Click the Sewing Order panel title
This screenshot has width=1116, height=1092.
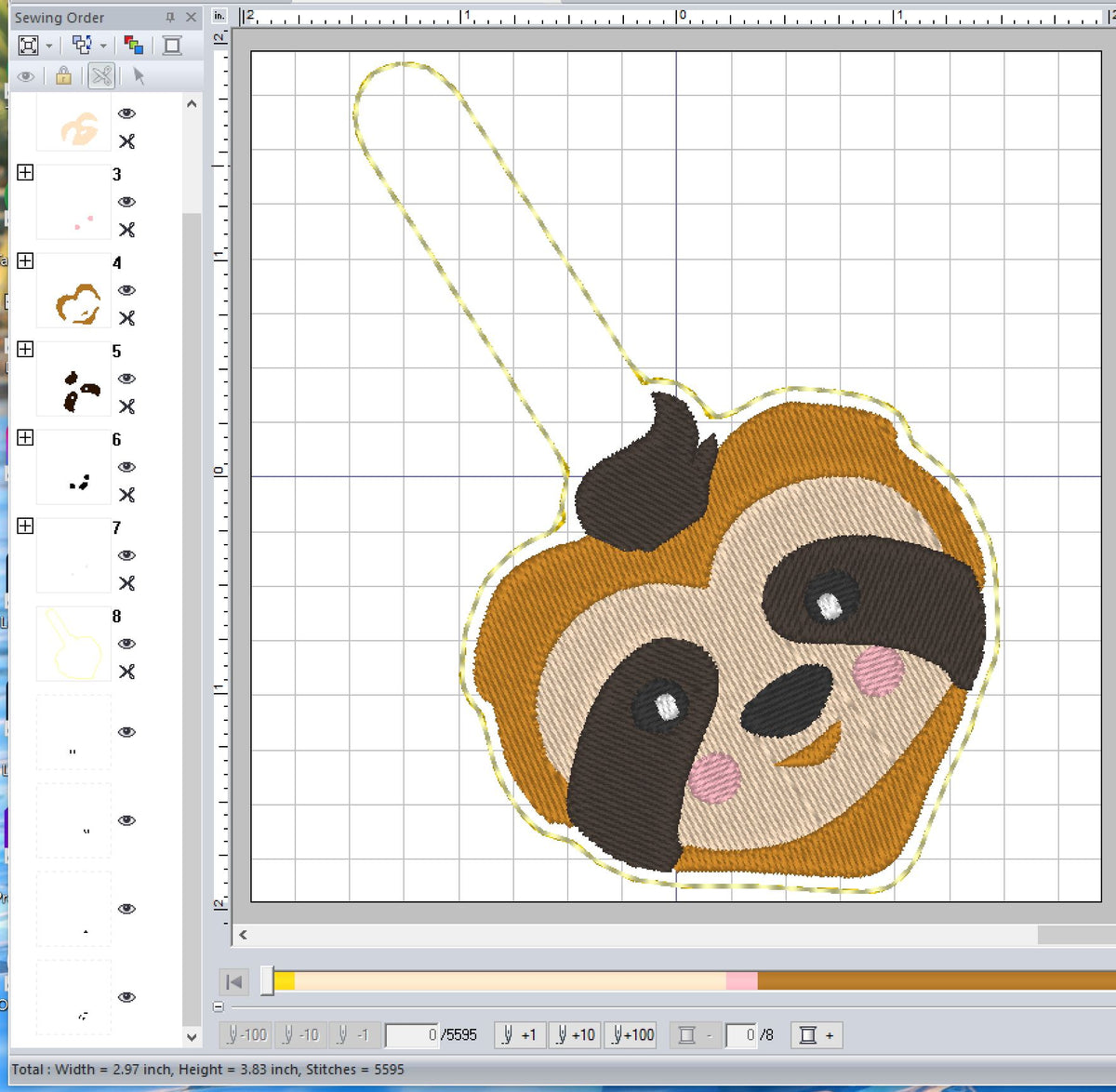click(x=61, y=17)
